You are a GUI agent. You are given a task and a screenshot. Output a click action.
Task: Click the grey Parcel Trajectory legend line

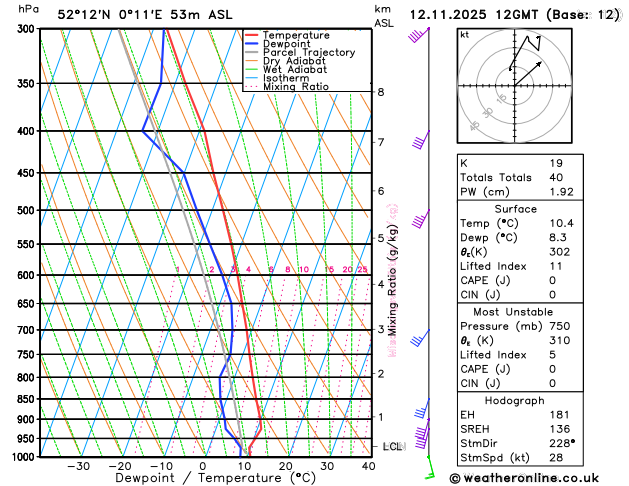click(x=252, y=52)
